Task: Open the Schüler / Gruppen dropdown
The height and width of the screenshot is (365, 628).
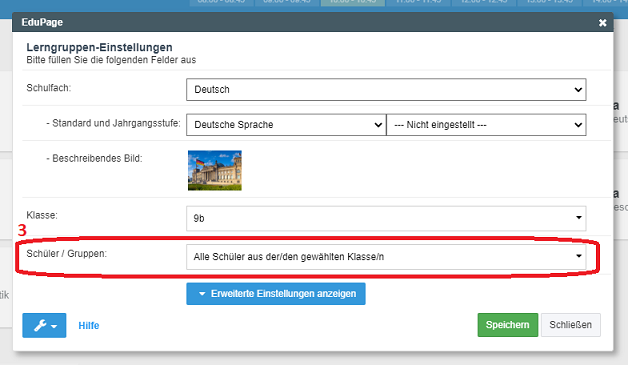Action: pos(386,257)
